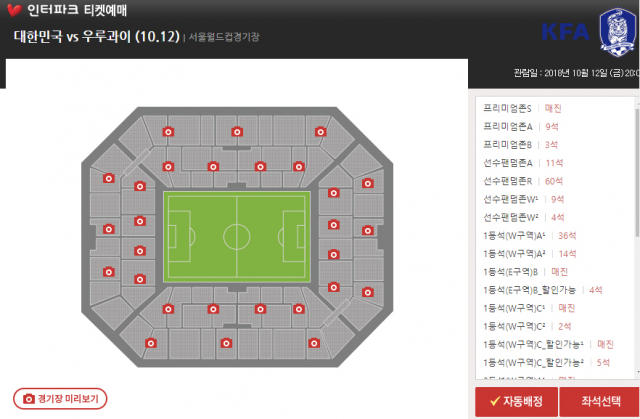
Task: Select 프리미엄존B seat grade
Action: coord(520,144)
